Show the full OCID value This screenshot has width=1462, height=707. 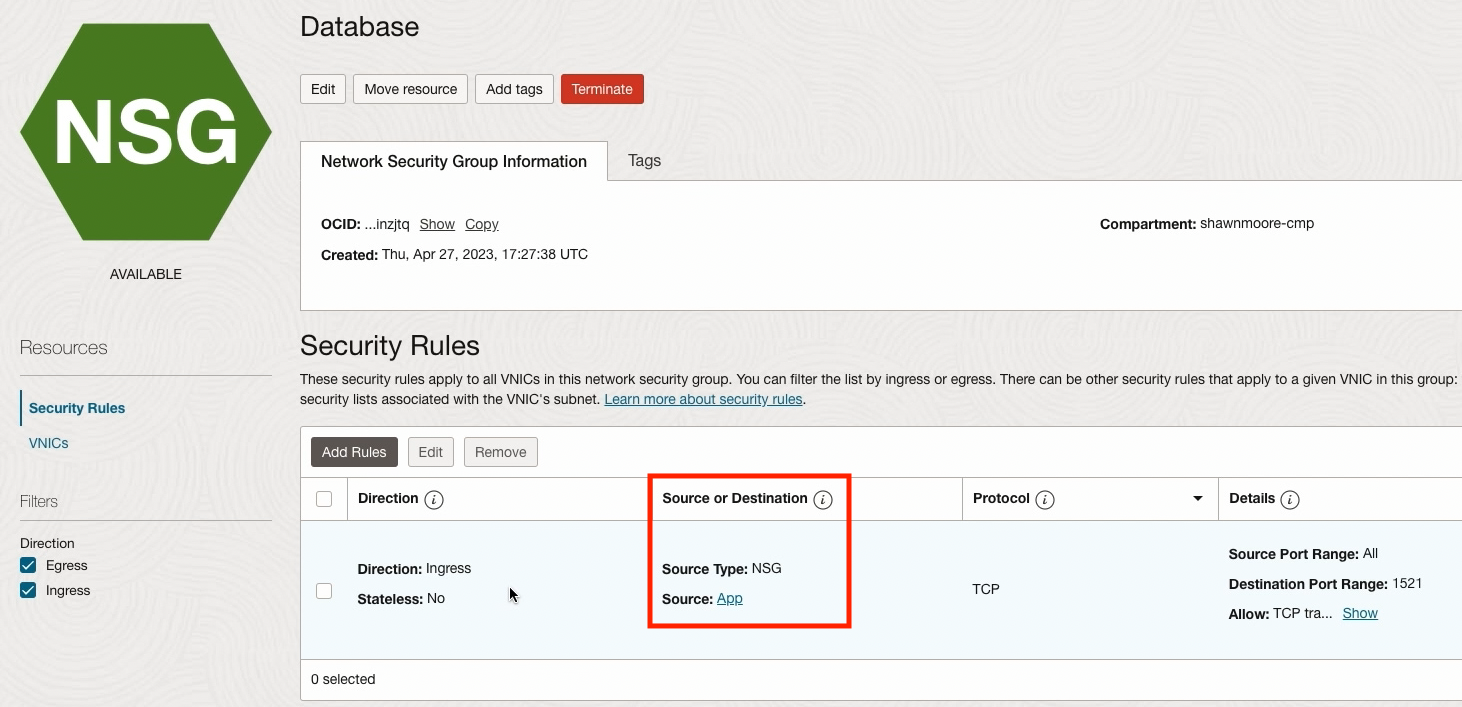(x=437, y=224)
